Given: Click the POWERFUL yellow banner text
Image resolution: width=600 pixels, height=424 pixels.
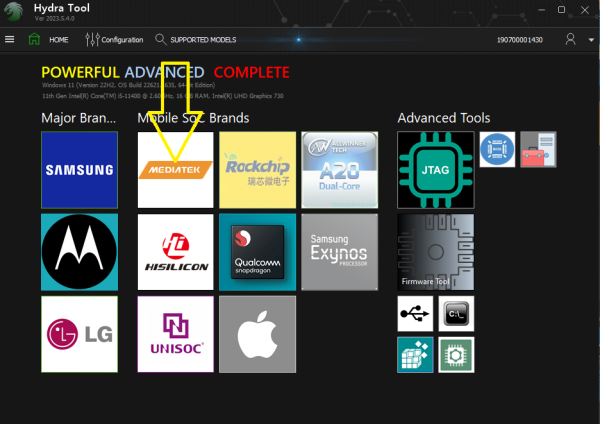Looking at the screenshot, I should 80,72.
